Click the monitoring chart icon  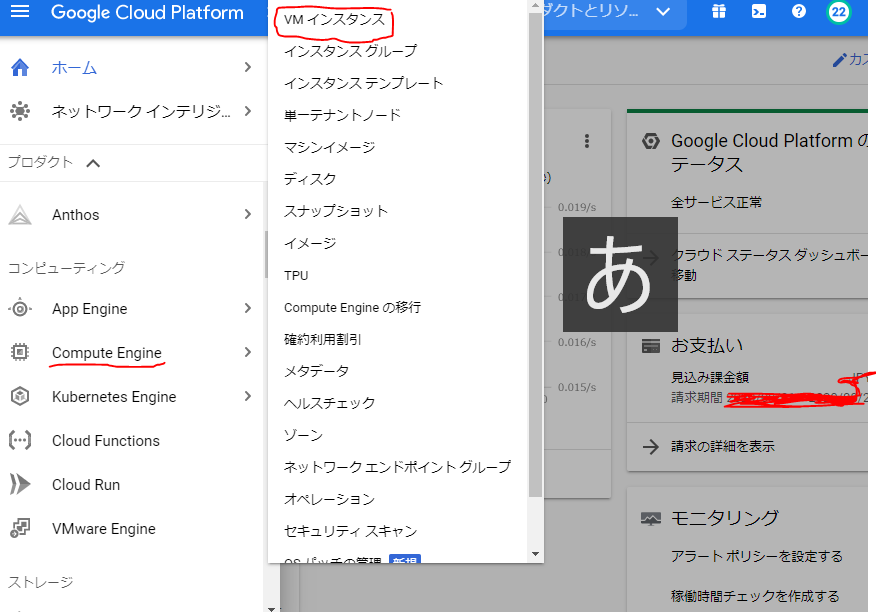pos(651,519)
